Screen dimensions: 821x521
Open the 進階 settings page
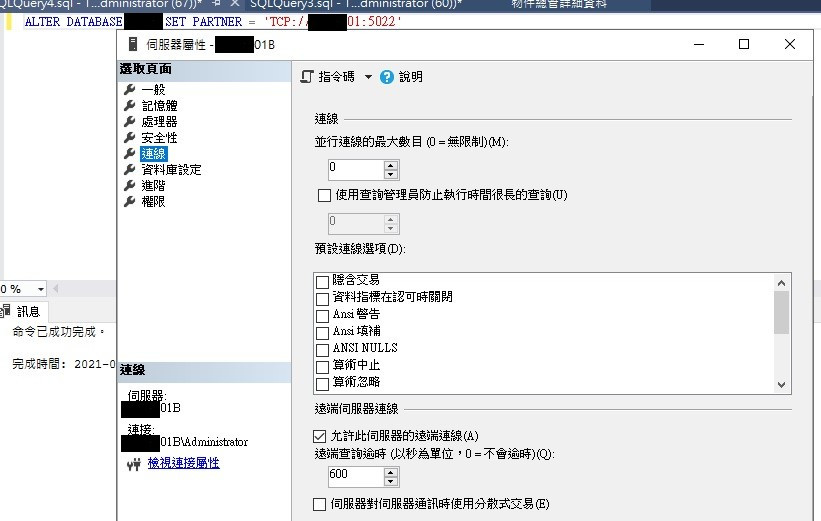pos(153,185)
